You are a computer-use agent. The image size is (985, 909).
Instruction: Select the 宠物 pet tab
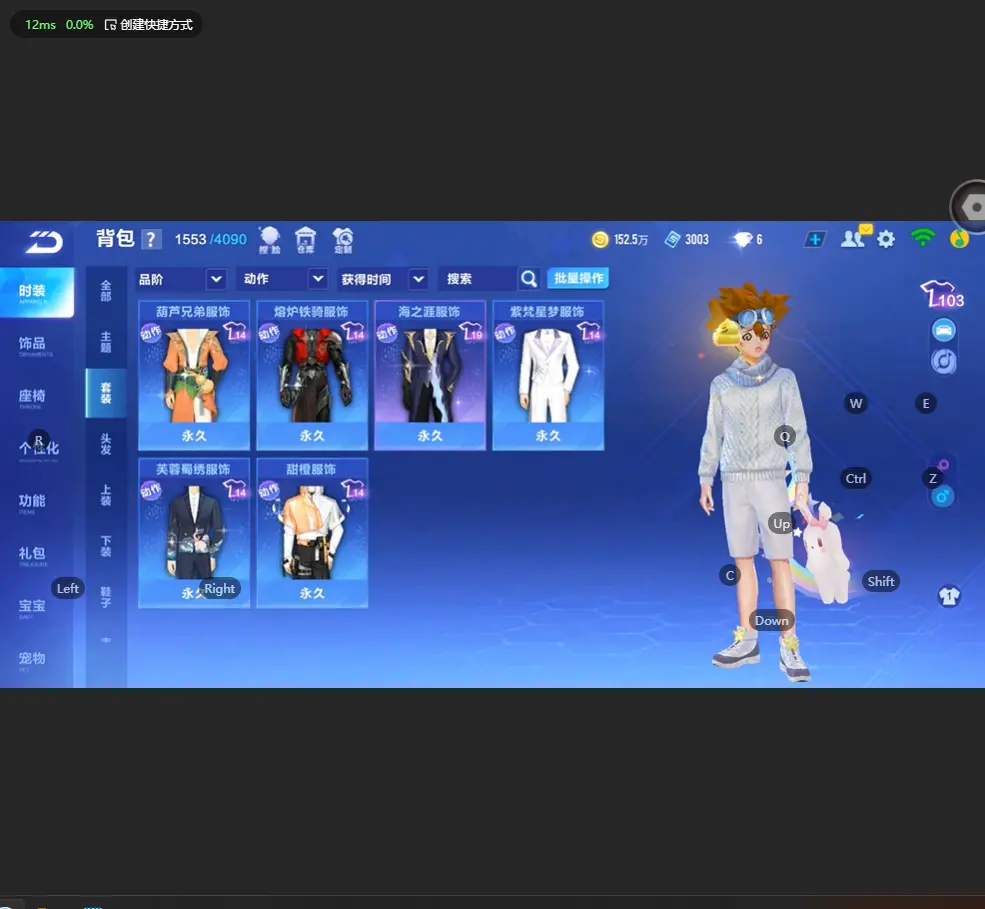(x=32, y=660)
